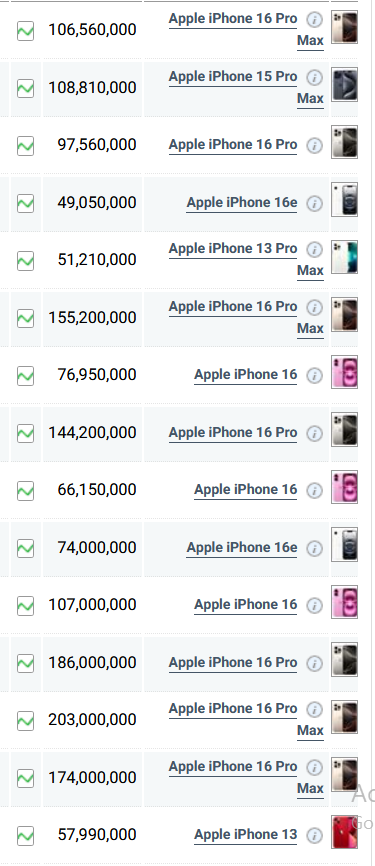
Task: View price graph for 203,000,000 row
Action: click(x=25, y=720)
